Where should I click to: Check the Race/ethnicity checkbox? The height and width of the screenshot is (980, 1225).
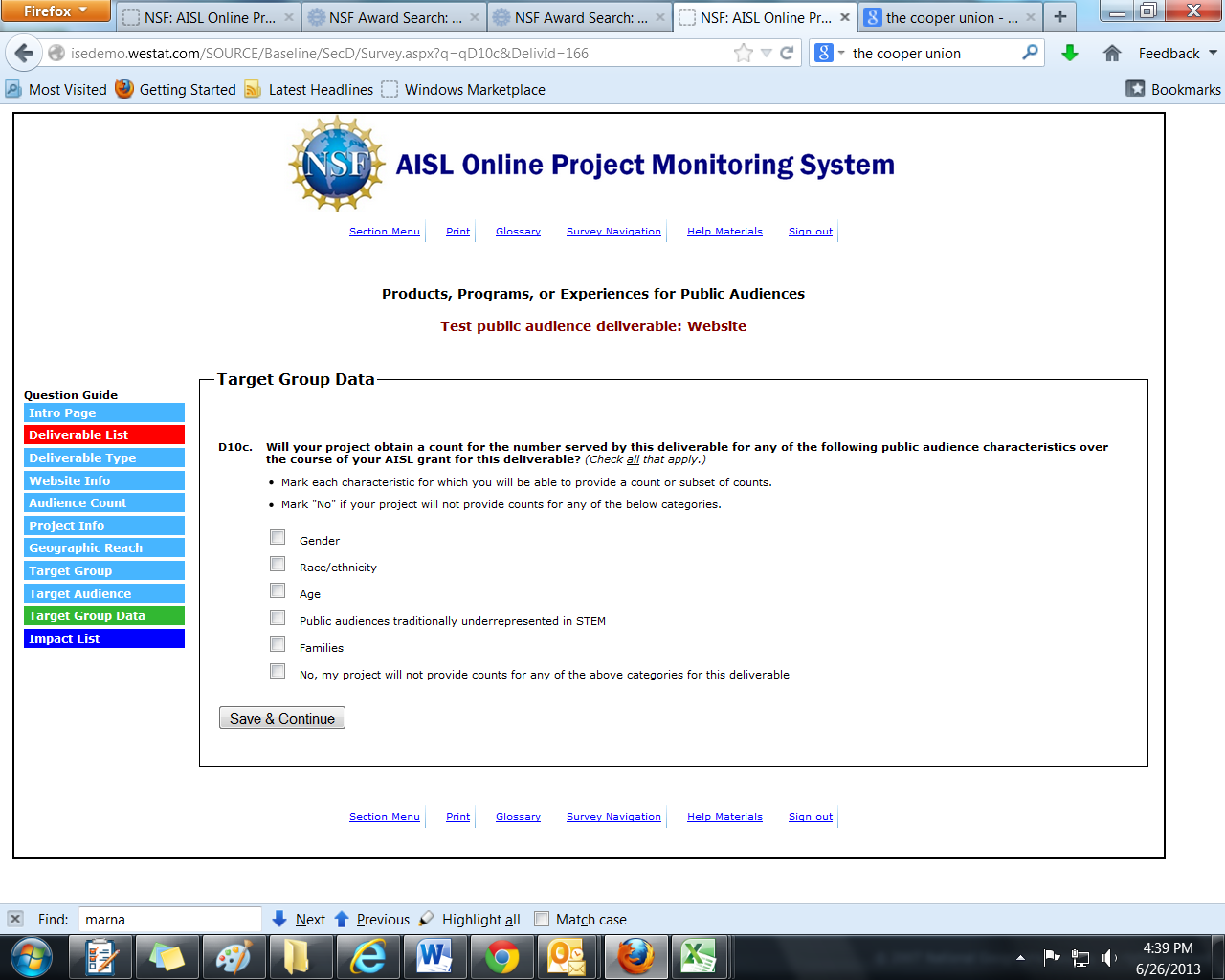click(x=278, y=564)
